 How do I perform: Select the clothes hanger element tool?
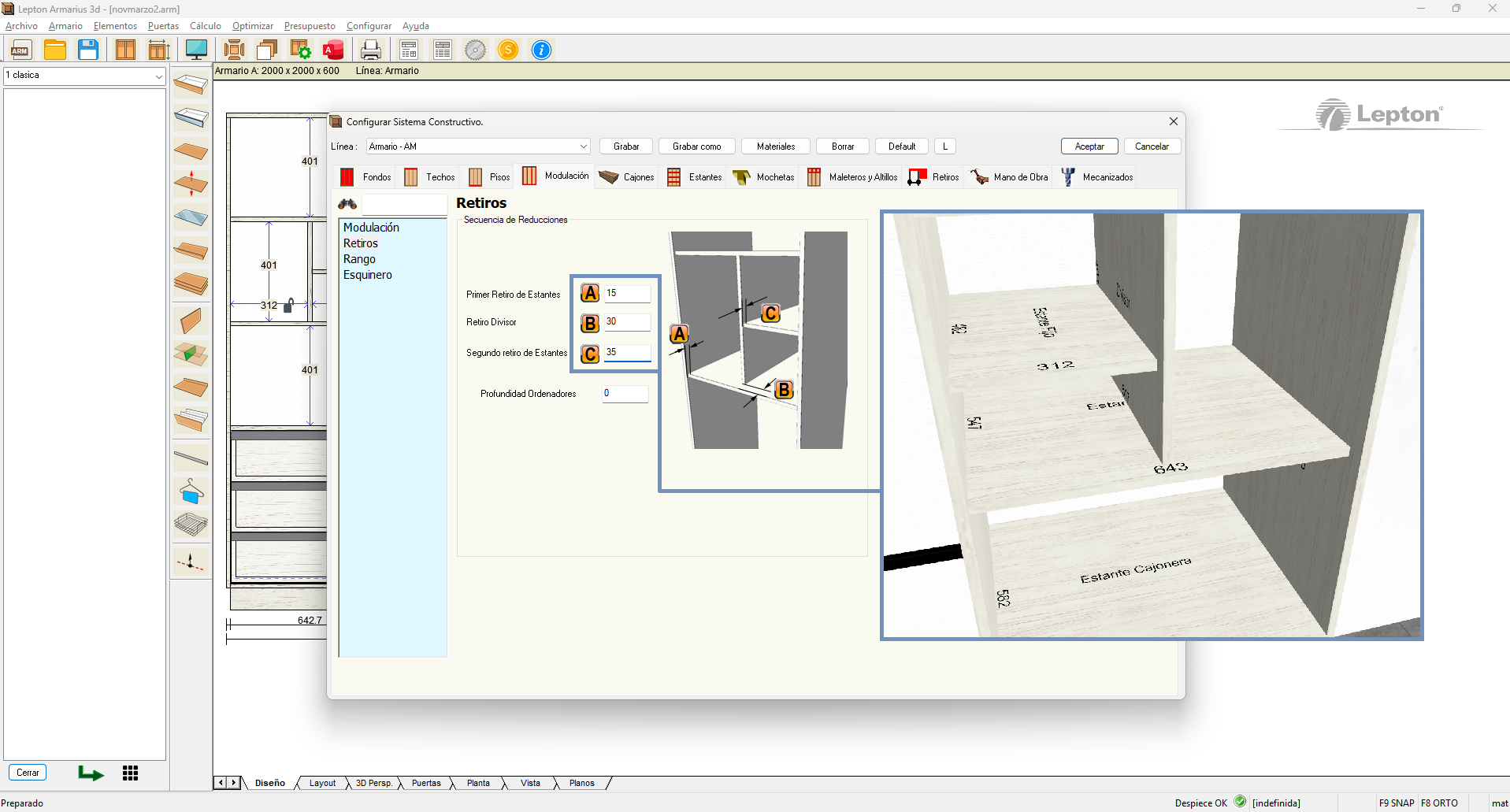click(191, 491)
